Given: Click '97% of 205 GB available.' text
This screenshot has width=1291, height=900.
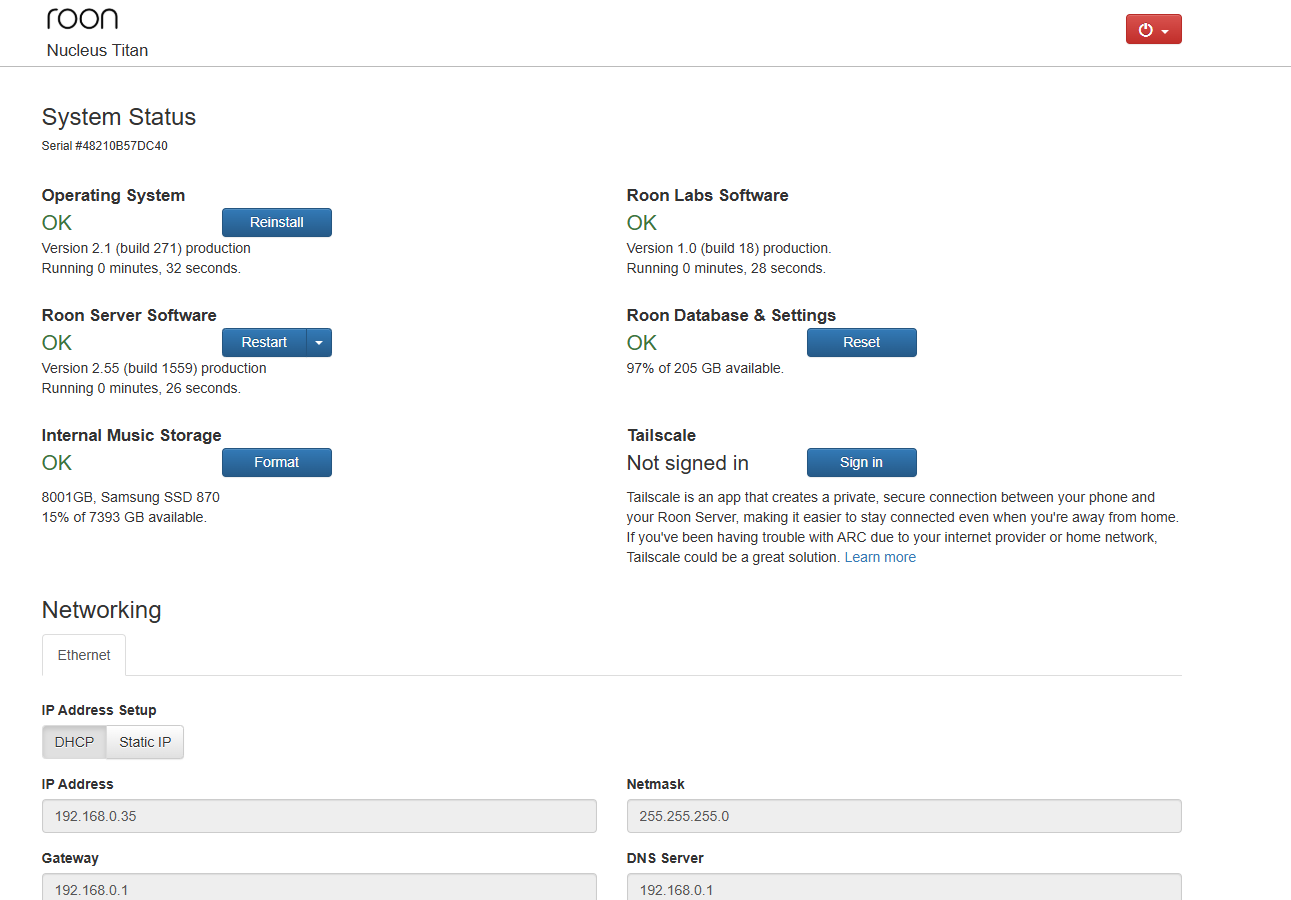Looking at the screenshot, I should (705, 368).
